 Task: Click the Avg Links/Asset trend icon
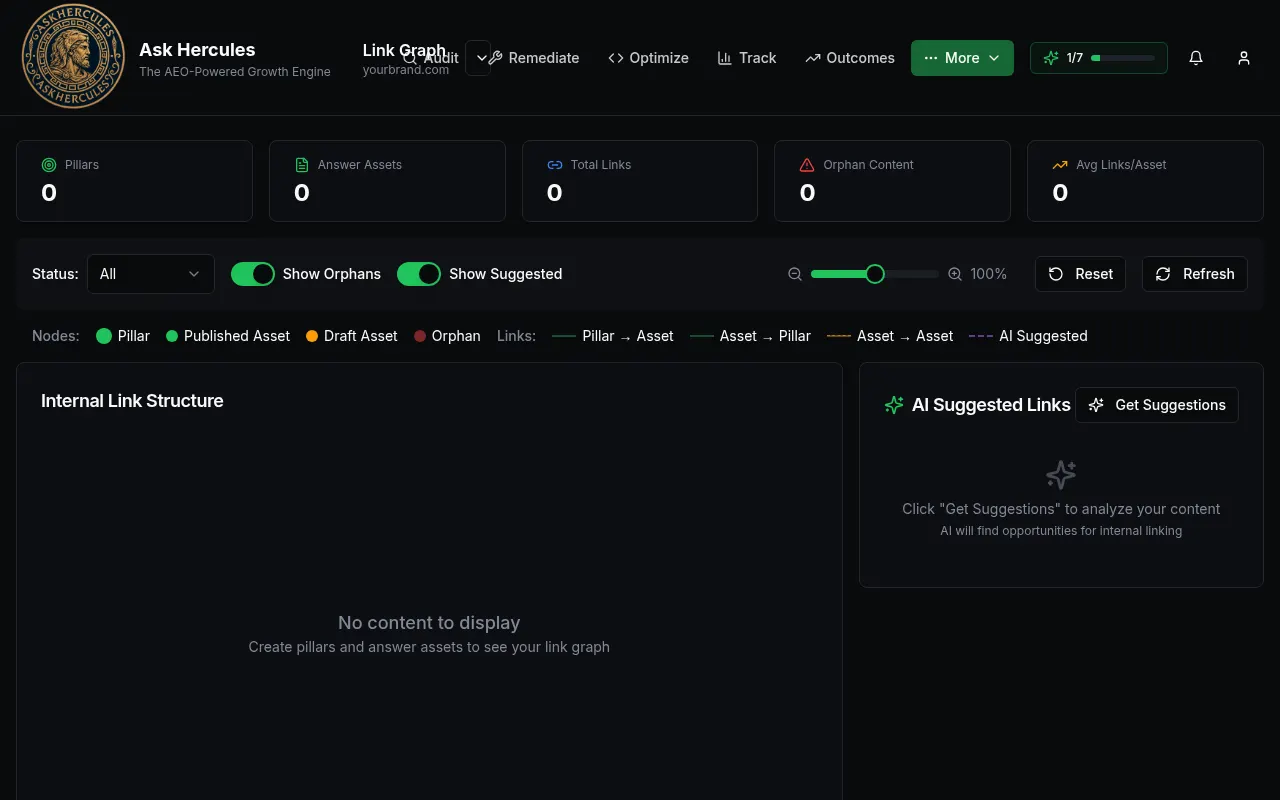[1060, 165]
